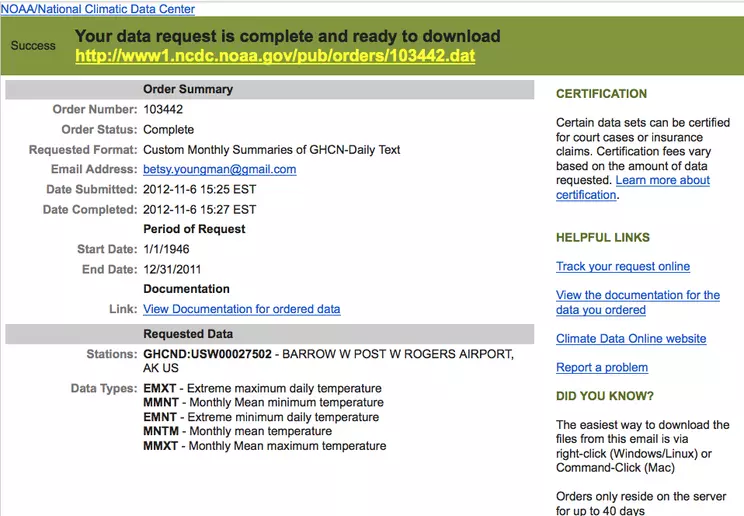This screenshot has width=744, height=516.
Task: Click the MMNT monthly mean minimum temperature row
Action: click(263, 403)
